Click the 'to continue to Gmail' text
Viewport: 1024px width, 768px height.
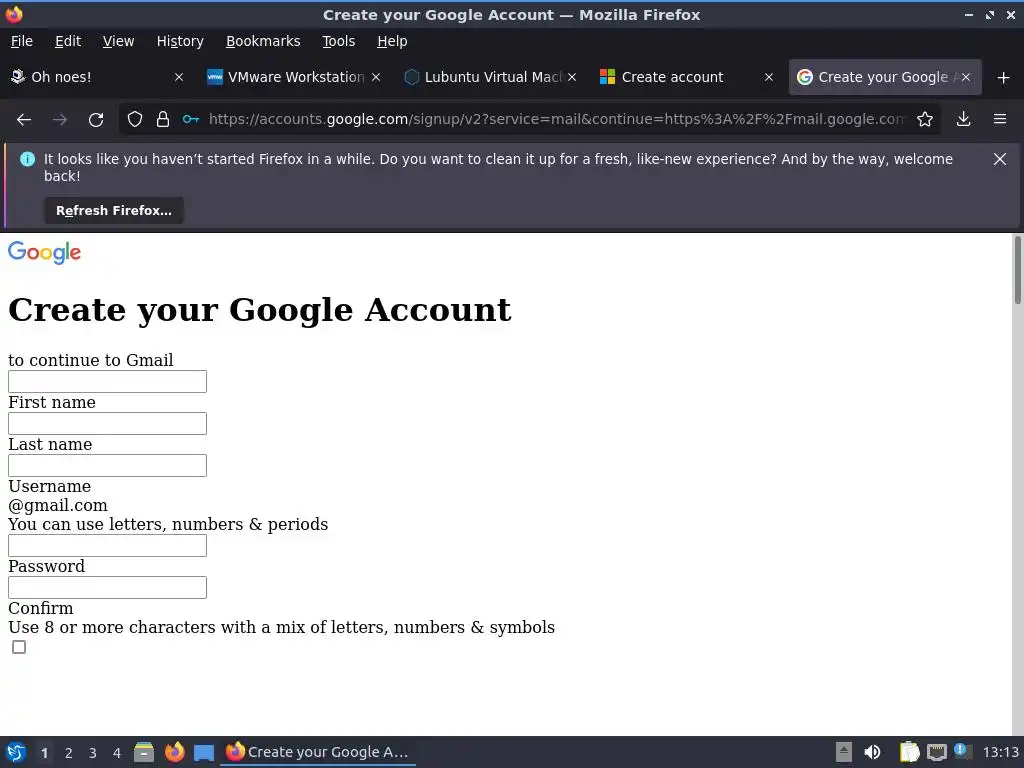click(91, 360)
